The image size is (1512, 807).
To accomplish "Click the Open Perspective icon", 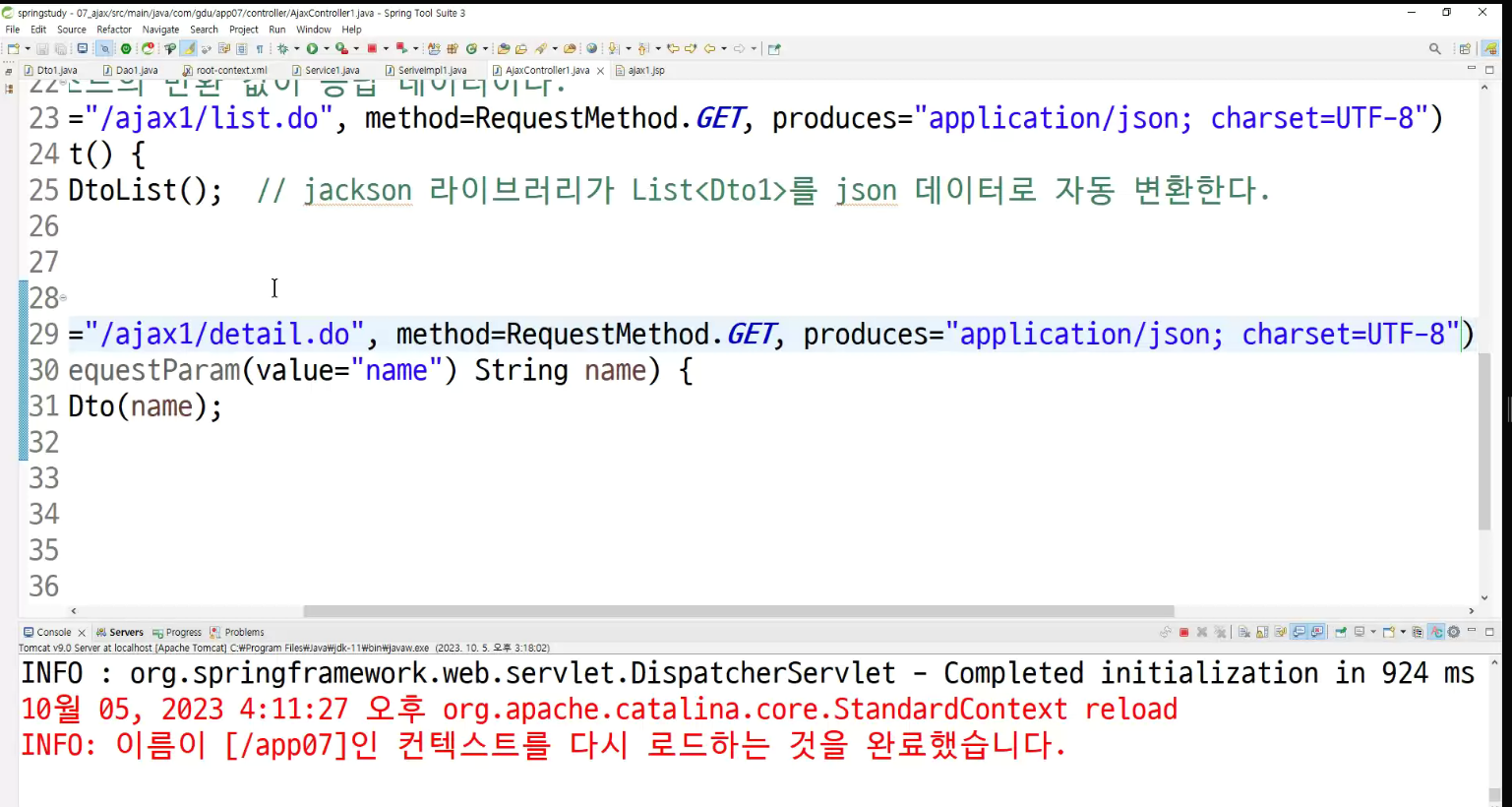I will [1465, 49].
